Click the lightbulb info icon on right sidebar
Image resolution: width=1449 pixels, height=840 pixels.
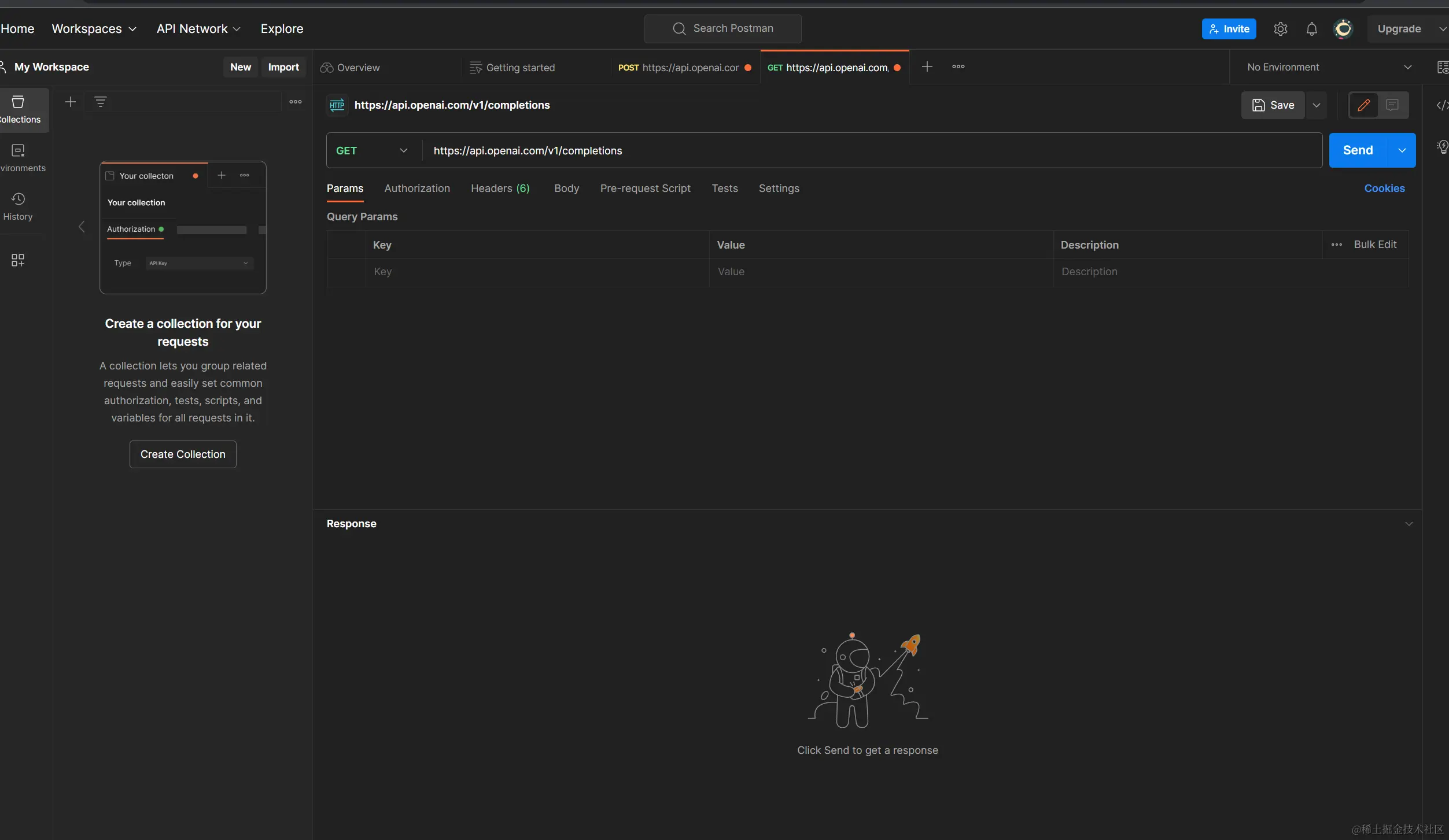(x=1442, y=147)
